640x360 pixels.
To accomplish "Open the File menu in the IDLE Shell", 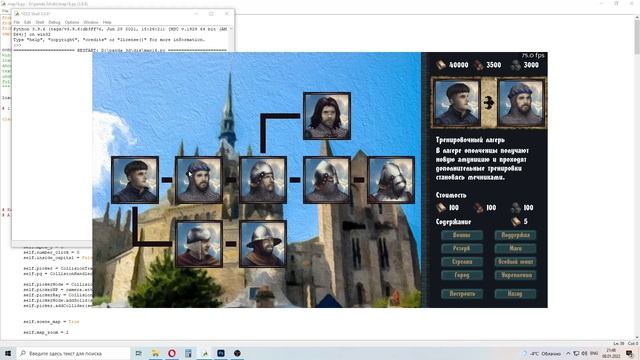I will (17, 22).
